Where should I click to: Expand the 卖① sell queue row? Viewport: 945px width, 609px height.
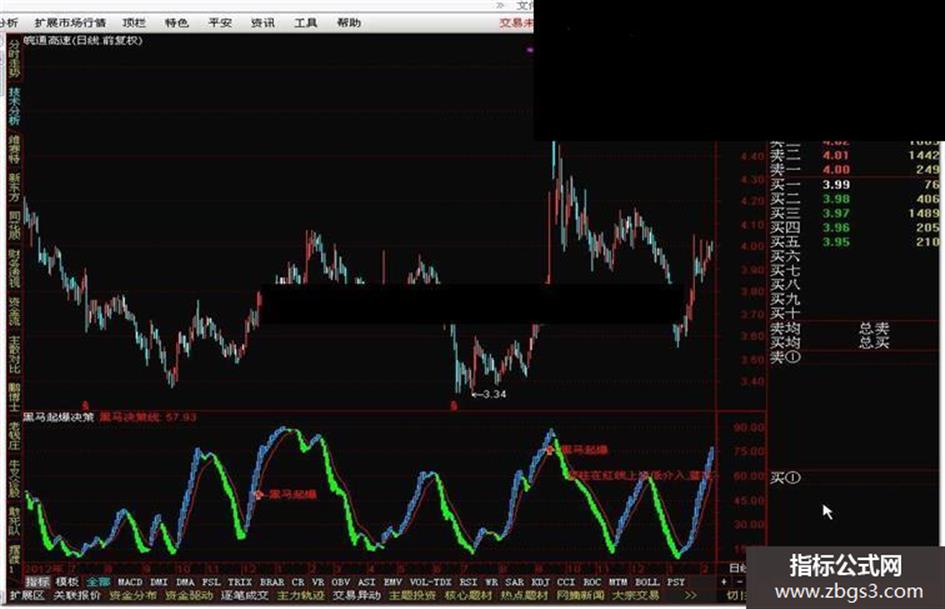[x=785, y=358]
